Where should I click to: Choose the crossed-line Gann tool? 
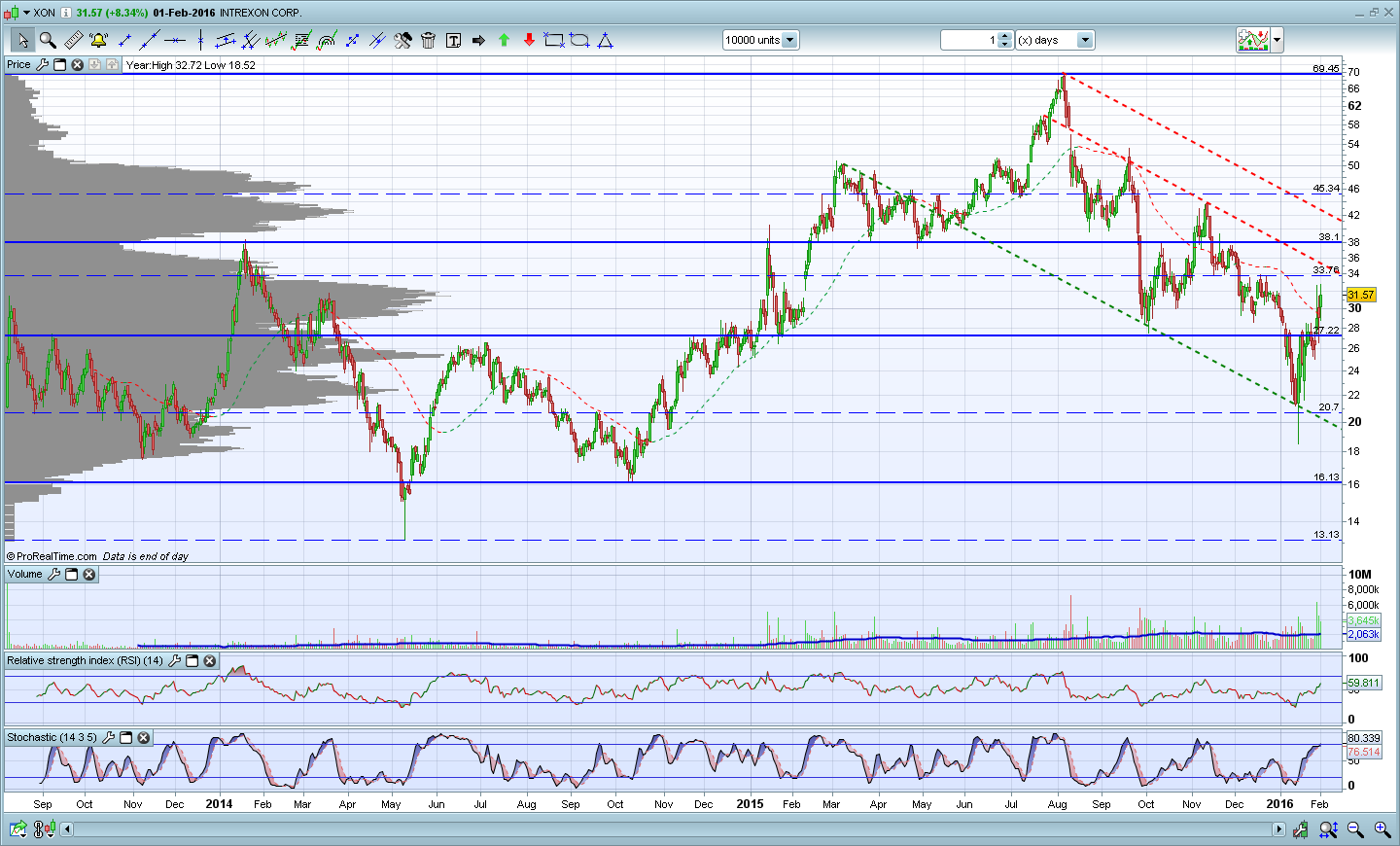[x=377, y=40]
